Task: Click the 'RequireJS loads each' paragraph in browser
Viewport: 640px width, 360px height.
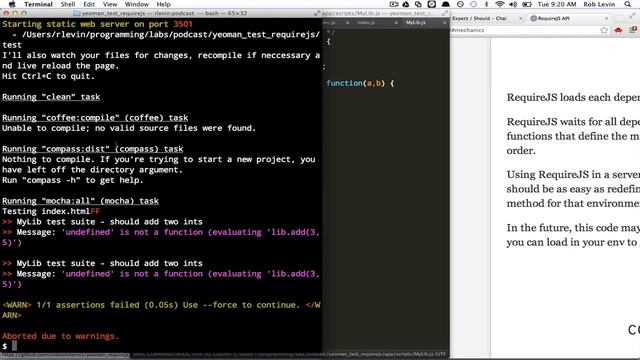Action: (573, 98)
